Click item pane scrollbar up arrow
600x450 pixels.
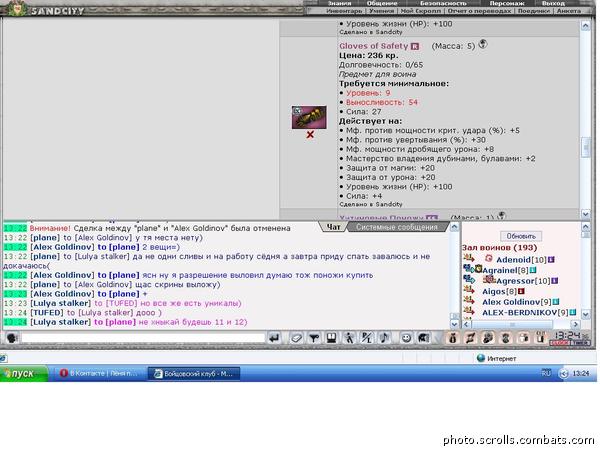(x=585, y=26)
